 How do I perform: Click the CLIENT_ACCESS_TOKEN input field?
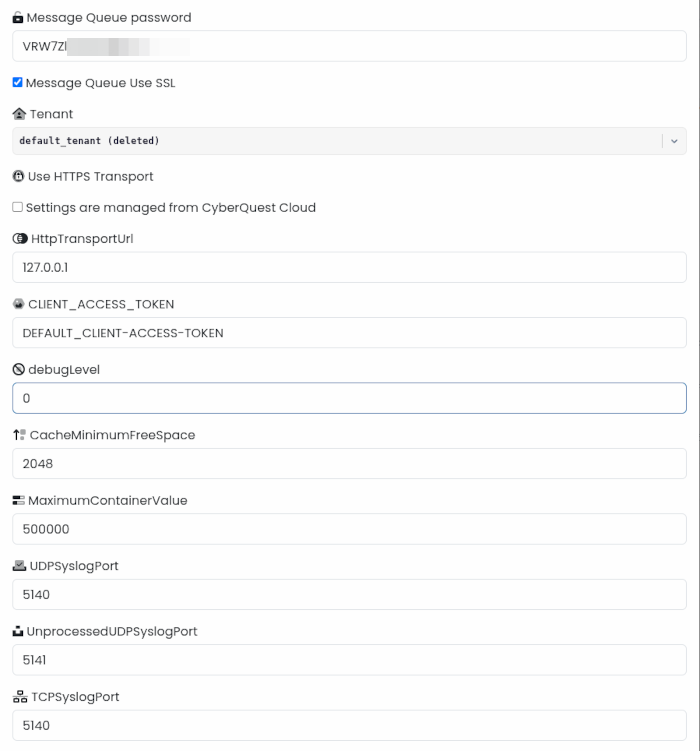pyautogui.click(x=350, y=333)
